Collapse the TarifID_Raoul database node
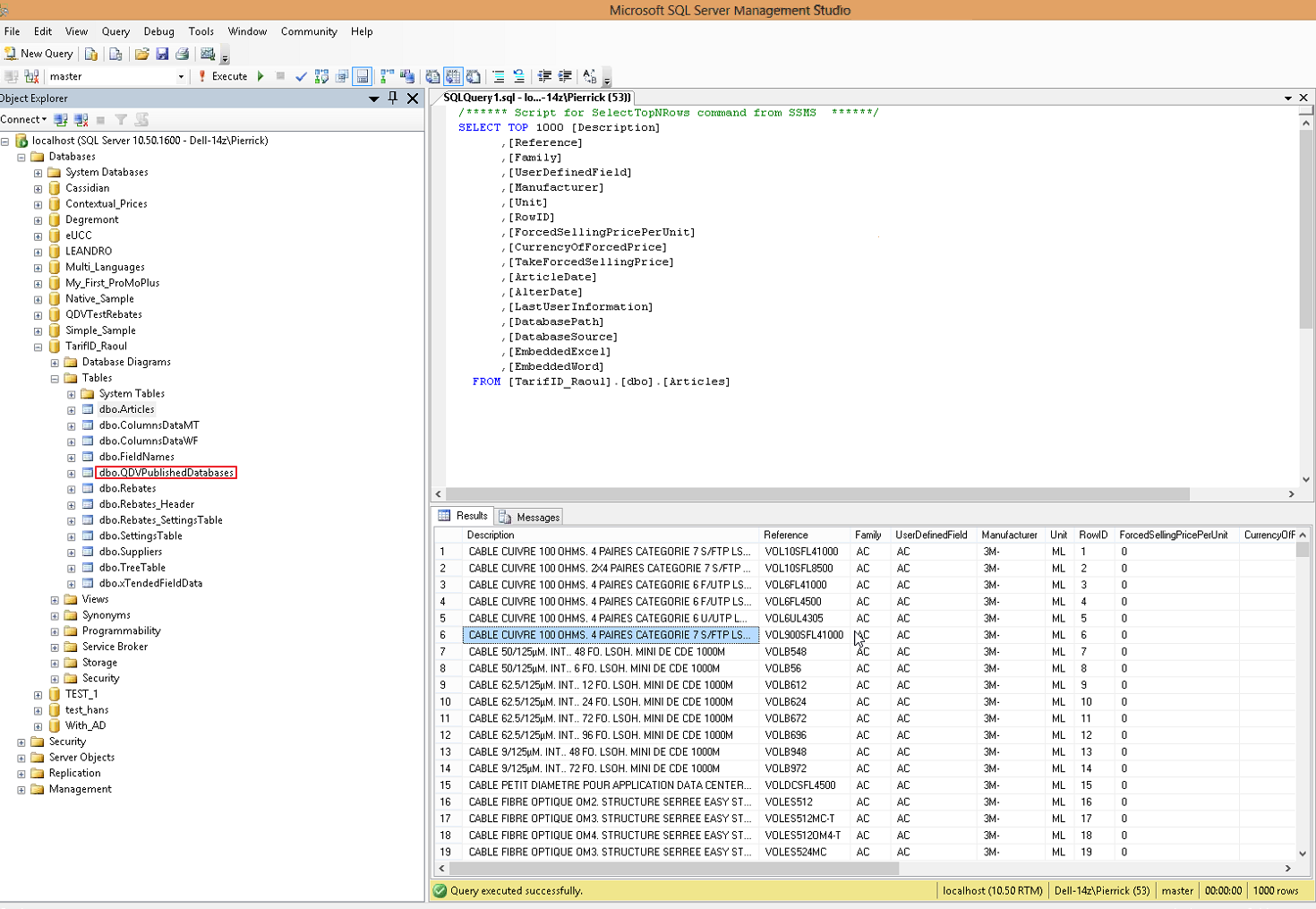 coord(38,347)
